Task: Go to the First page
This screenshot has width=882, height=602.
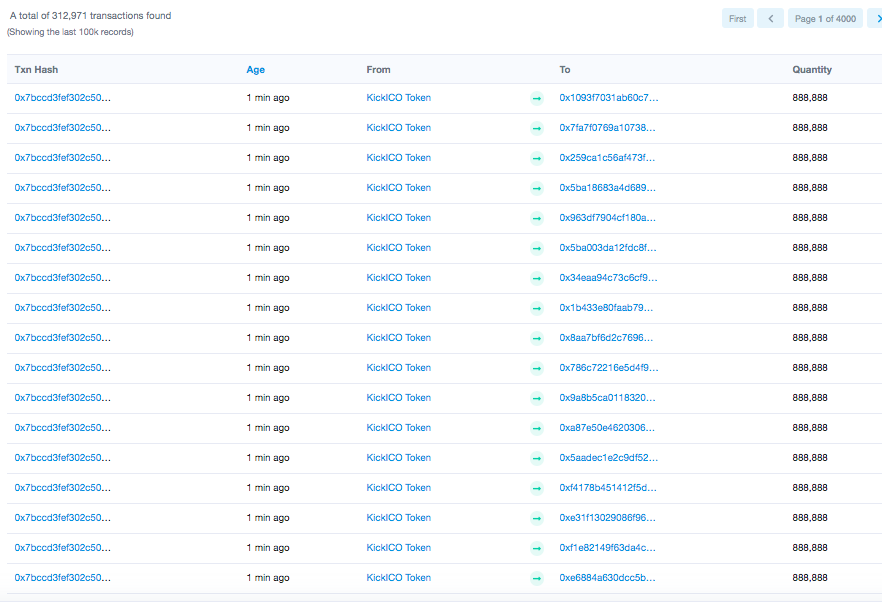Action: tap(737, 19)
